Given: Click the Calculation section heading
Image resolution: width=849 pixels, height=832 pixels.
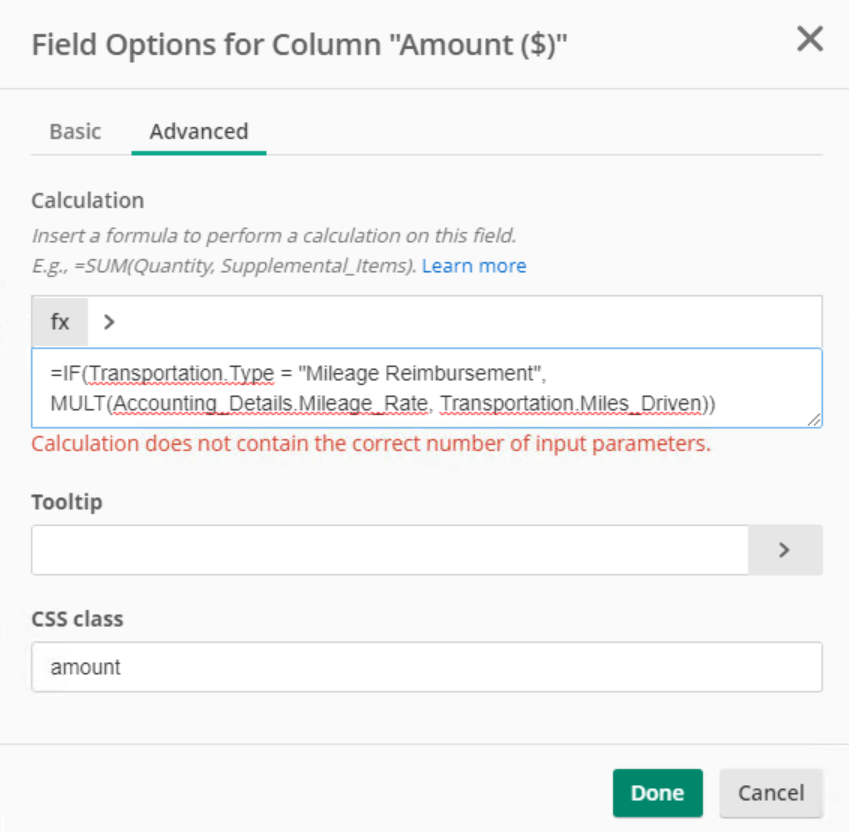Looking at the screenshot, I should [88, 201].
